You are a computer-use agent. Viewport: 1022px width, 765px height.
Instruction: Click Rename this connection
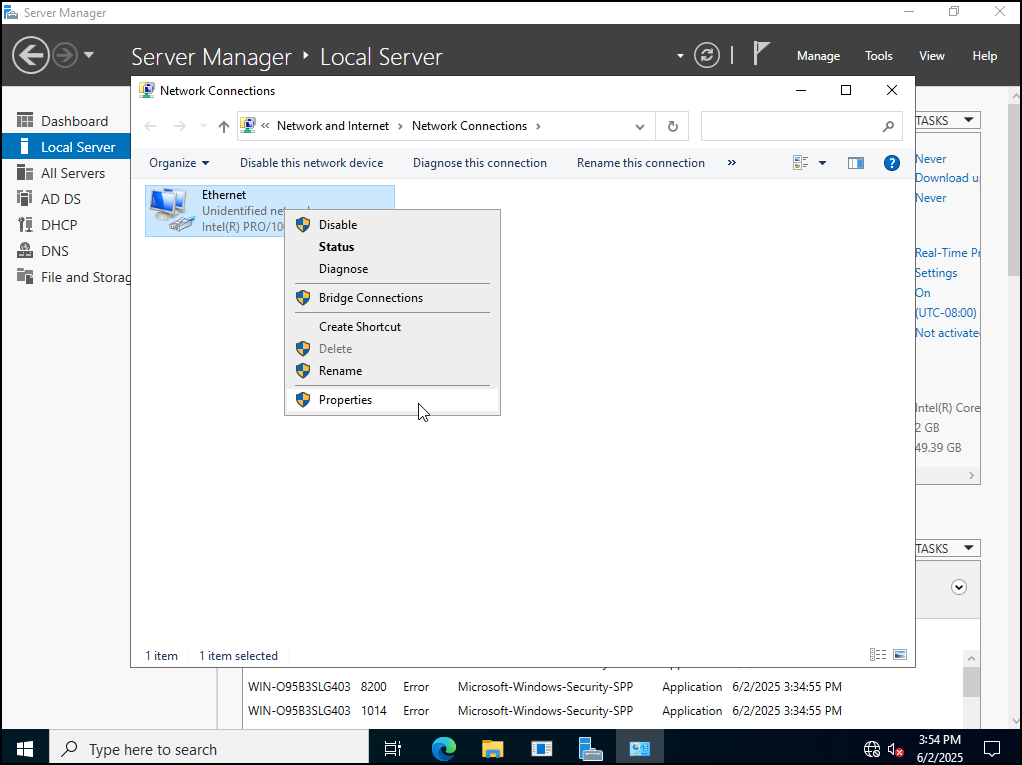coord(641,163)
